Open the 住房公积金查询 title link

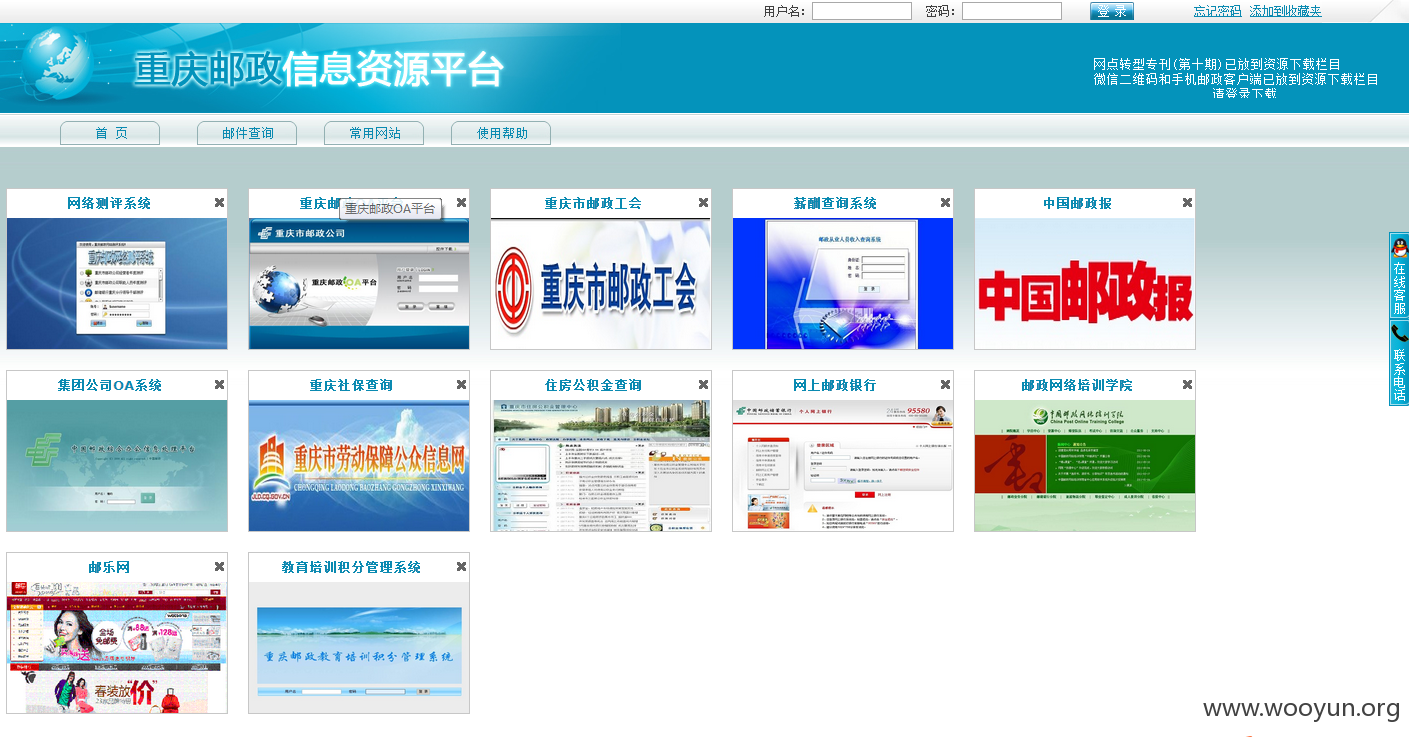(593, 385)
